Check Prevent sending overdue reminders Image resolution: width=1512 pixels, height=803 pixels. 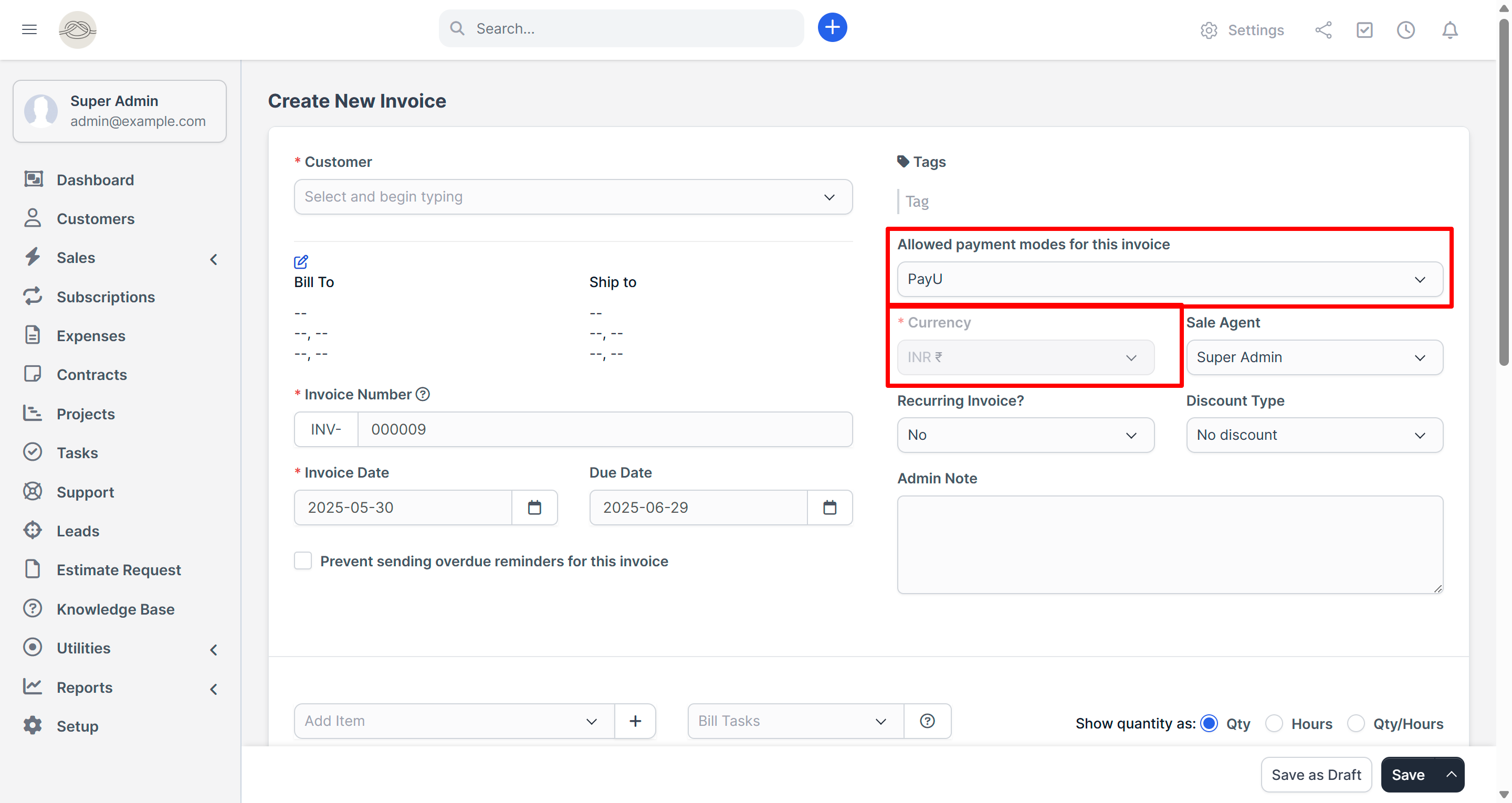click(303, 561)
